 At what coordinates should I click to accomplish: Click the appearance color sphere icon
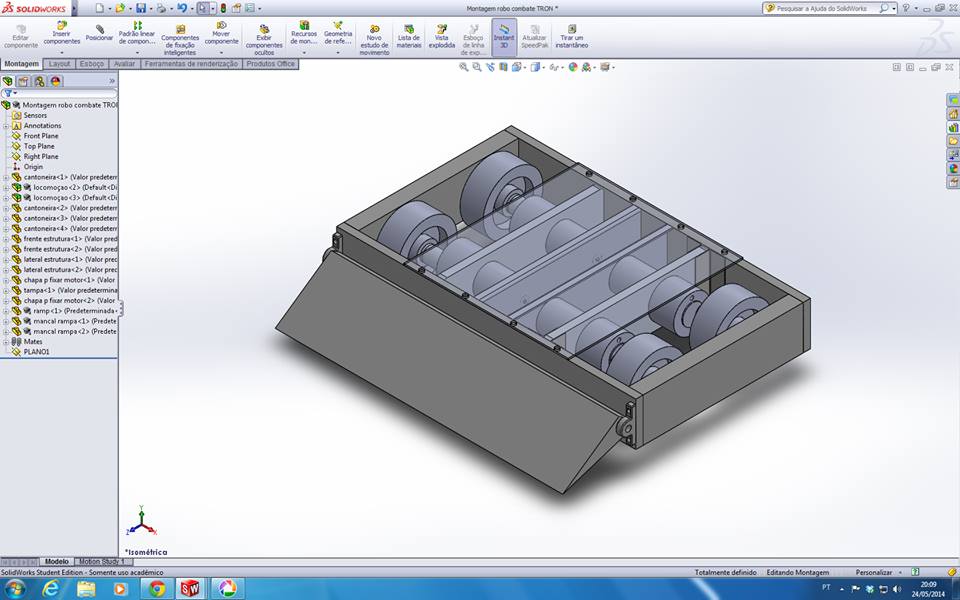[x=573, y=67]
